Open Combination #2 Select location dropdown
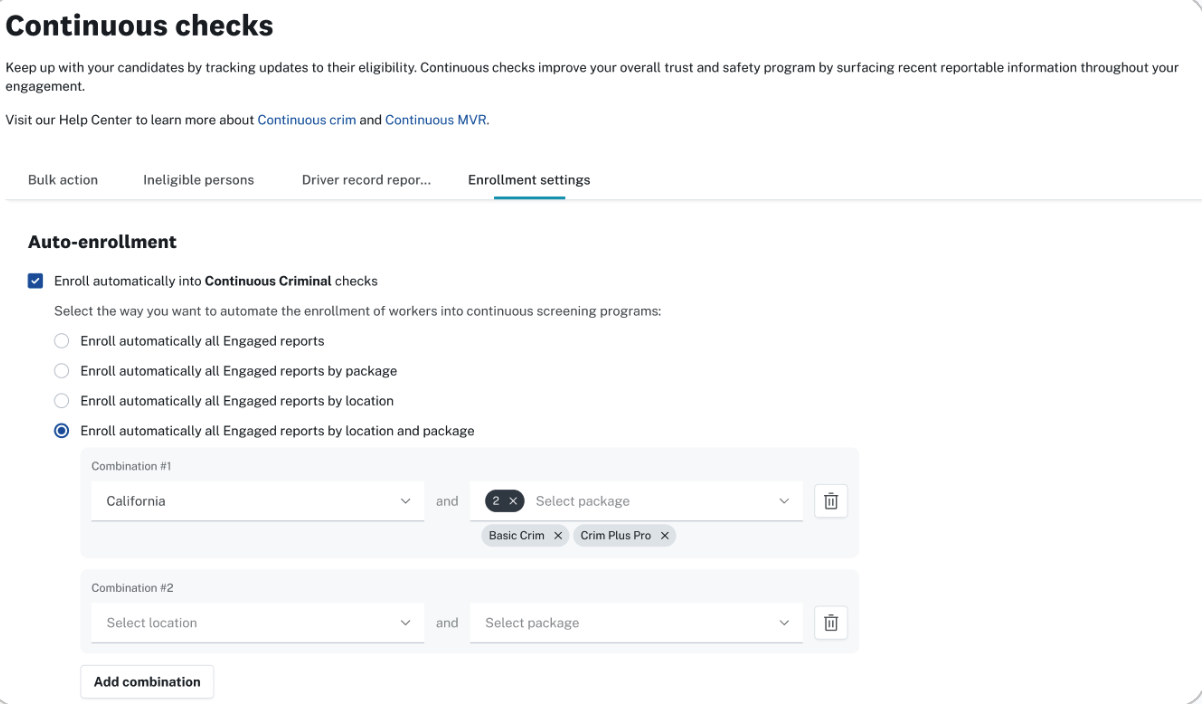The width and height of the screenshot is (1202, 704). pyautogui.click(x=257, y=623)
